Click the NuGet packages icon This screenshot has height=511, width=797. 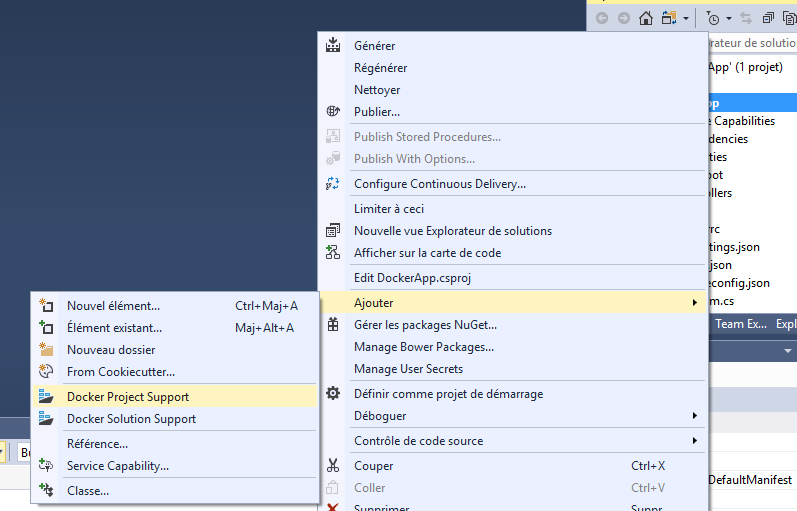pos(333,325)
